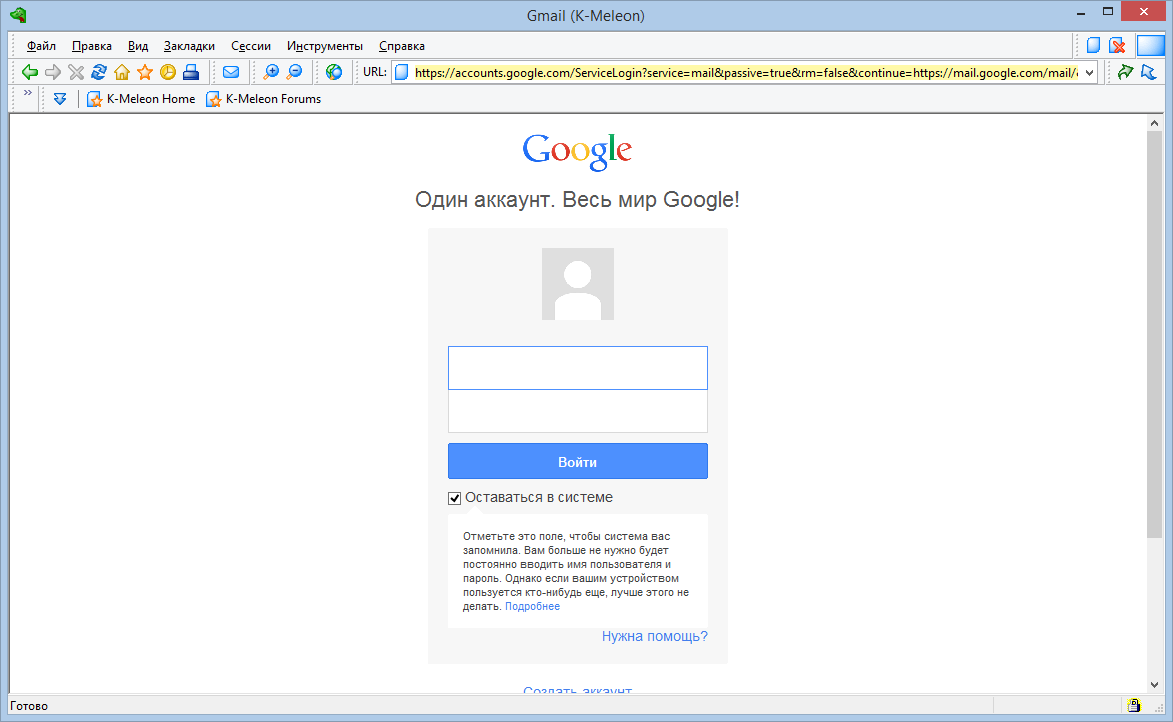The height and width of the screenshot is (722, 1173).
Task: Click the padlock security icon in status bar
Action: coord(1134,705)
